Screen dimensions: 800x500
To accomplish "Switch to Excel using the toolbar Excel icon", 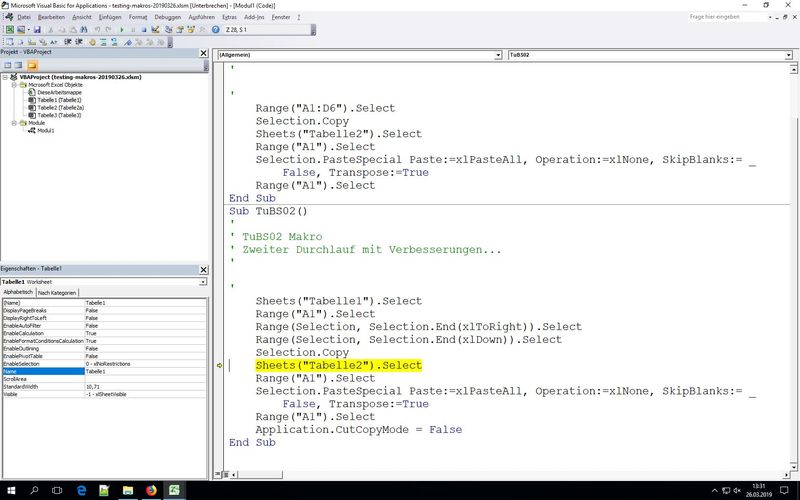I will coord(9,30).
